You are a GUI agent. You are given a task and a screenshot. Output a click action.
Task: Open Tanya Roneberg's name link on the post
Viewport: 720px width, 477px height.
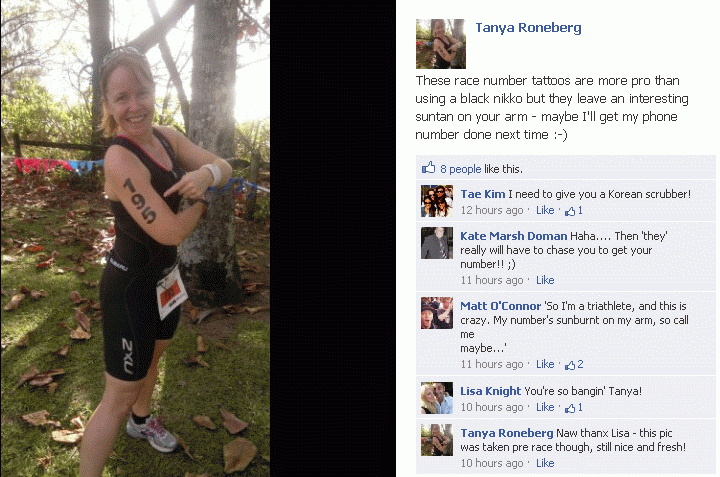(x=528, y=28)
